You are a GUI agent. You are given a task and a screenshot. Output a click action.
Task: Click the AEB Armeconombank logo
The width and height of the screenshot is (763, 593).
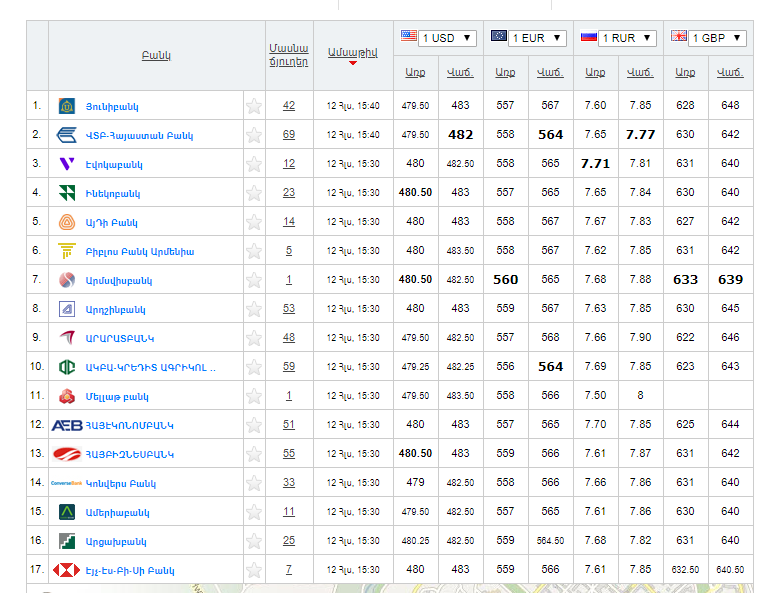(67, 426)
